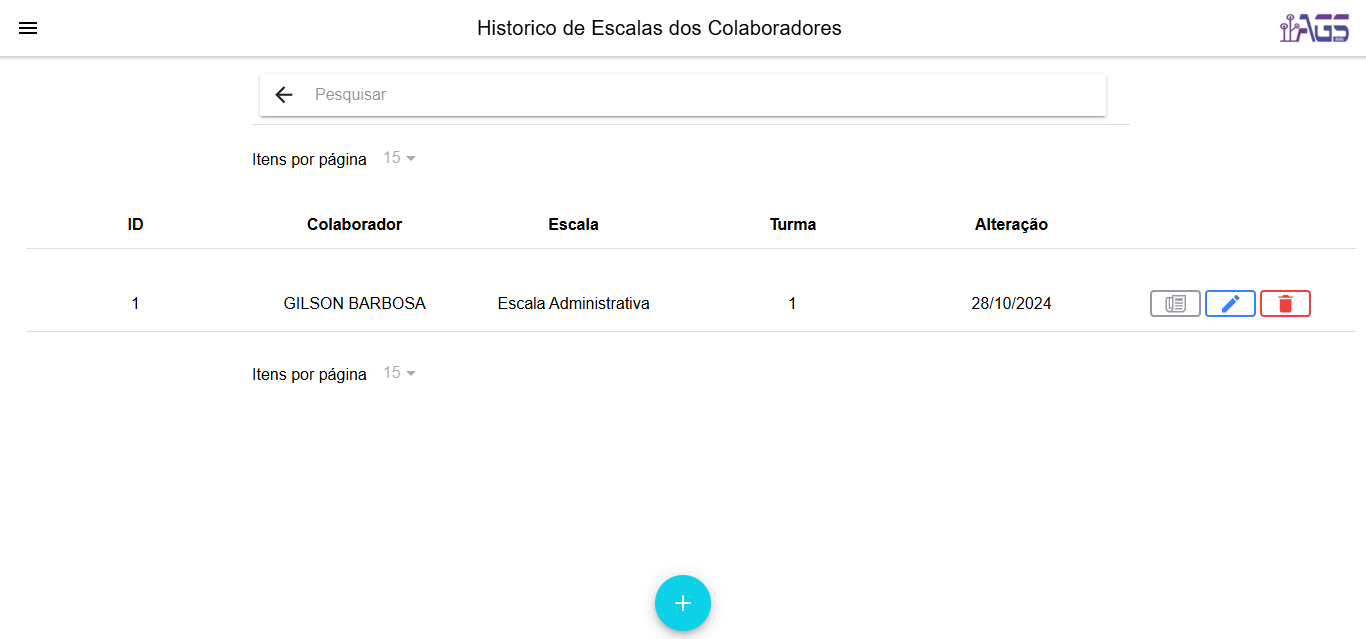Click the 28/10/2024 date cell
This screenshot has width=1366, height=639.
tap(1011, 303)
